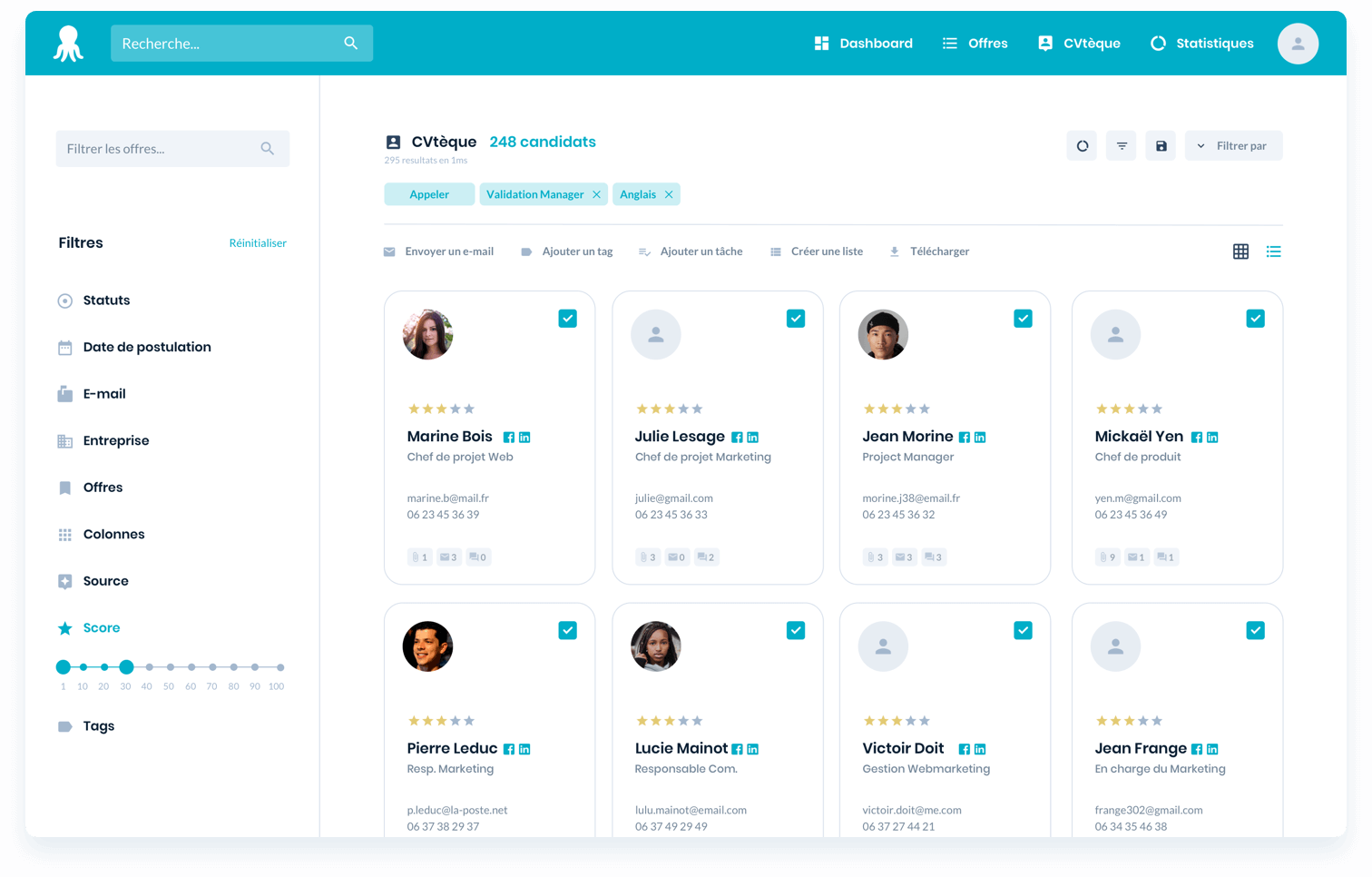This screenshot has height=877, width=1372.
Task: Toggle the checkbox on Lucie Mainot's card
Action: pyautogui.click(x=795, y=630)
